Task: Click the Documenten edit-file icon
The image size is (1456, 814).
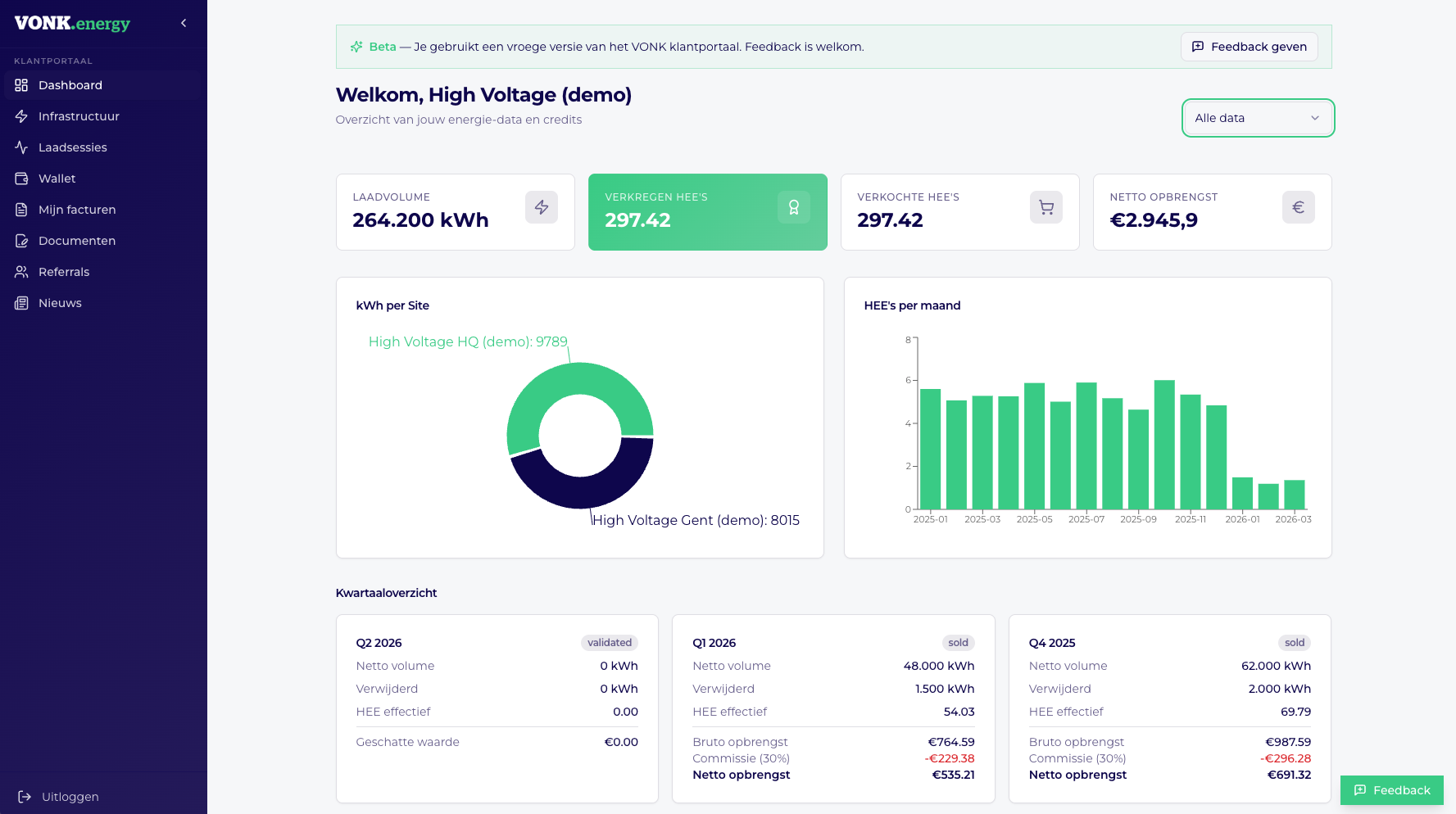Action: pos(21,241)
